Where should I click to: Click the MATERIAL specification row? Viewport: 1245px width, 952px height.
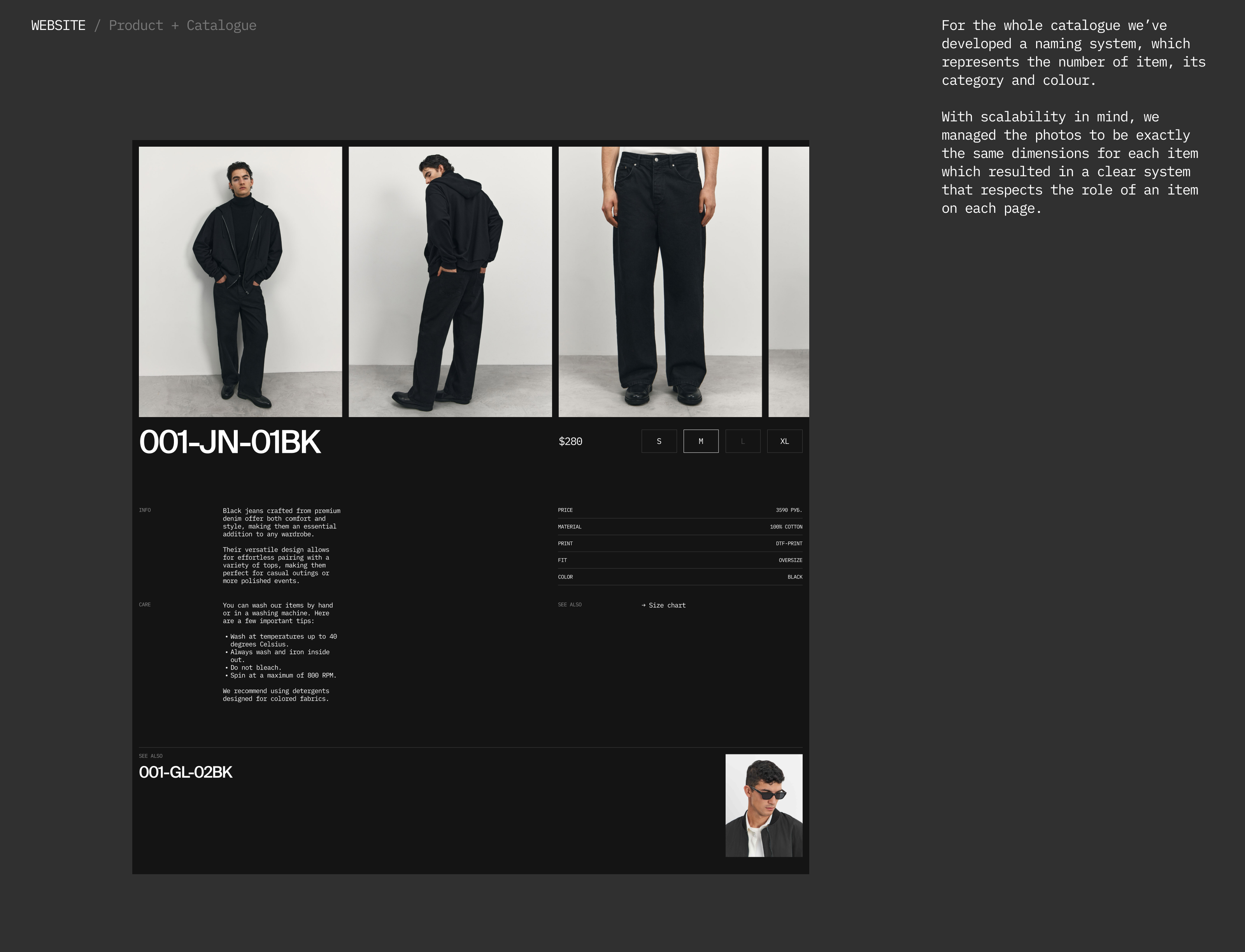click(x=679, y=527)
